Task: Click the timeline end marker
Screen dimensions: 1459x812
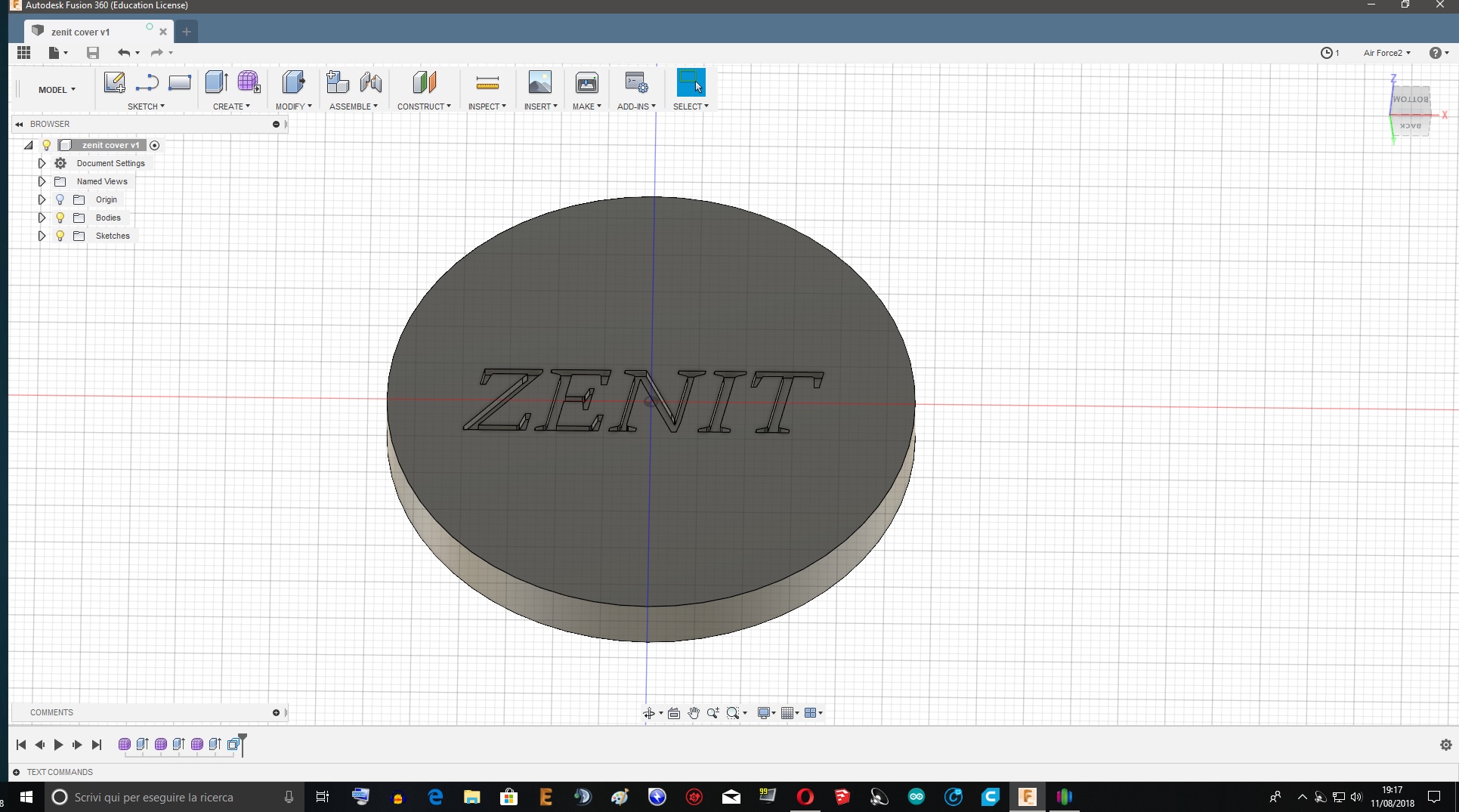Action: tap(243, 745)
